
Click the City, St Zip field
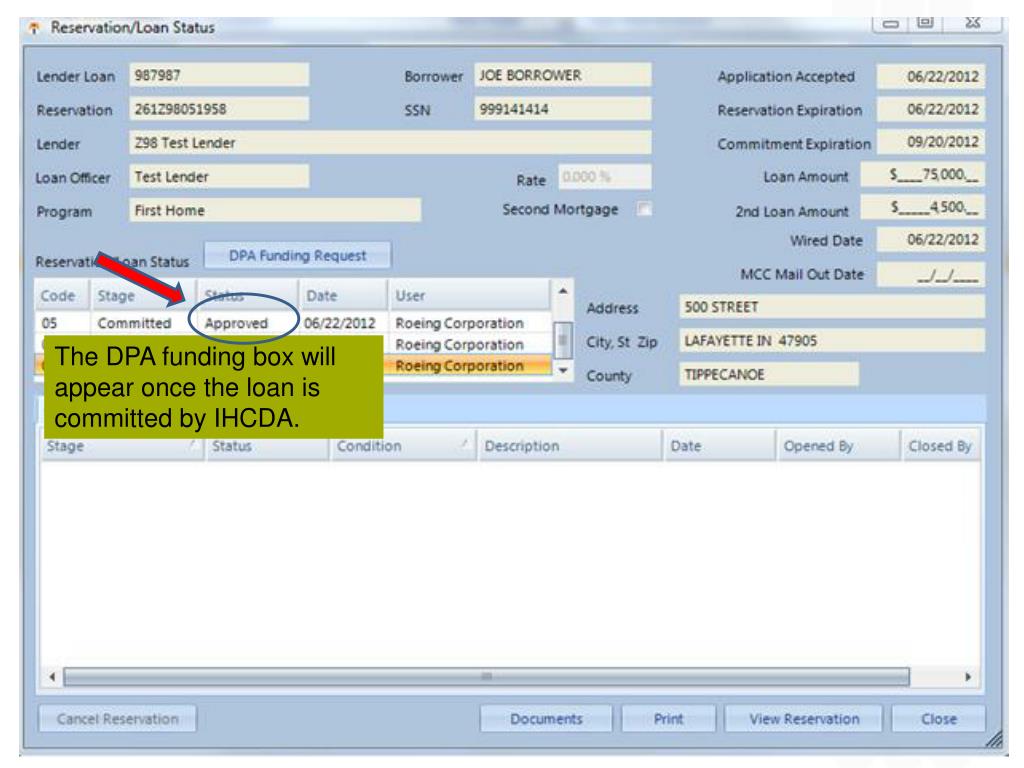point(831,340)
